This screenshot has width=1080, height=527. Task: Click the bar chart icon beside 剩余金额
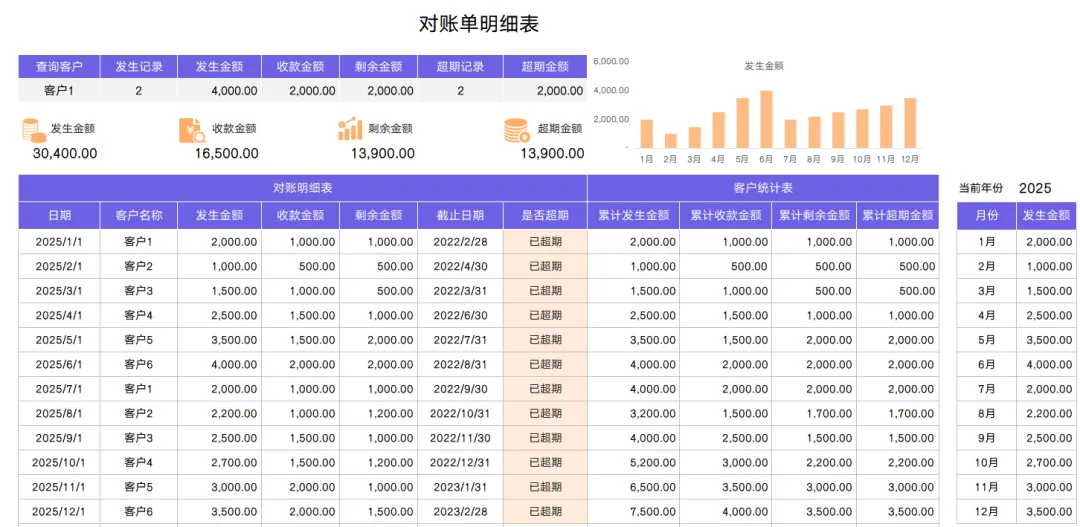coord(350,129)
